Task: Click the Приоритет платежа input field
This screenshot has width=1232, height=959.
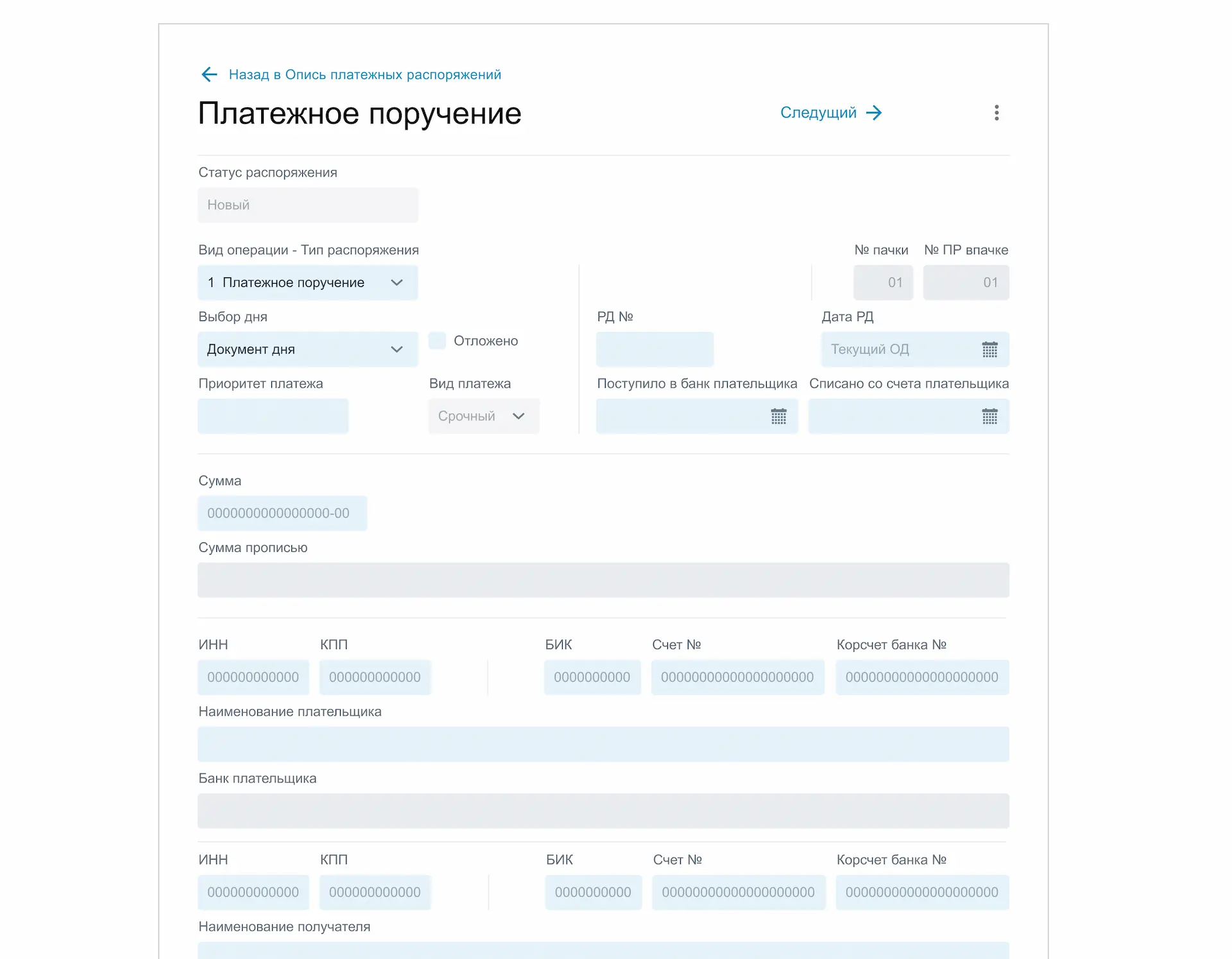Action: click(x=273, y=416)
